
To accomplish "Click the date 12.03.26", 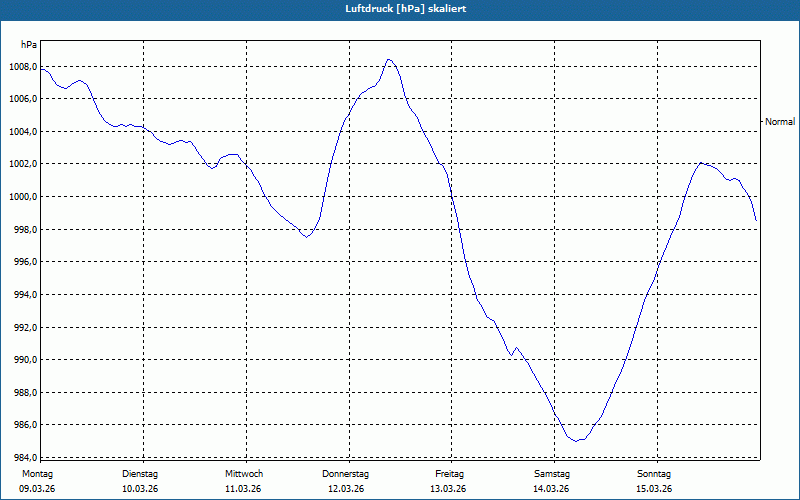I will pyautogui.click(x=346, y=489).
